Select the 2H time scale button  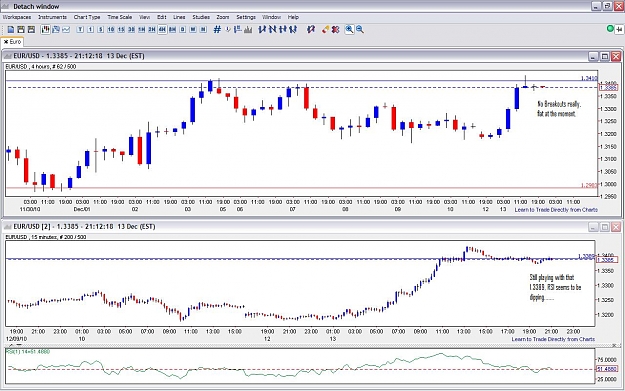pyautogui.click(x=152, y=29)
